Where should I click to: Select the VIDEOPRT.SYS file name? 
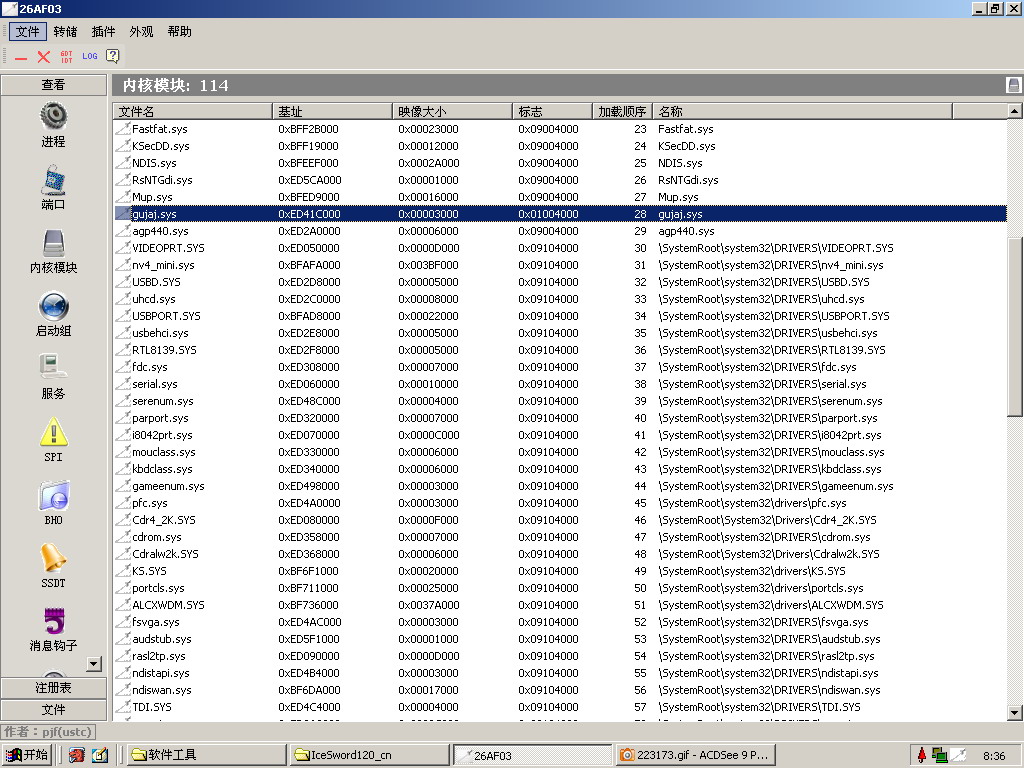point(168,248)
